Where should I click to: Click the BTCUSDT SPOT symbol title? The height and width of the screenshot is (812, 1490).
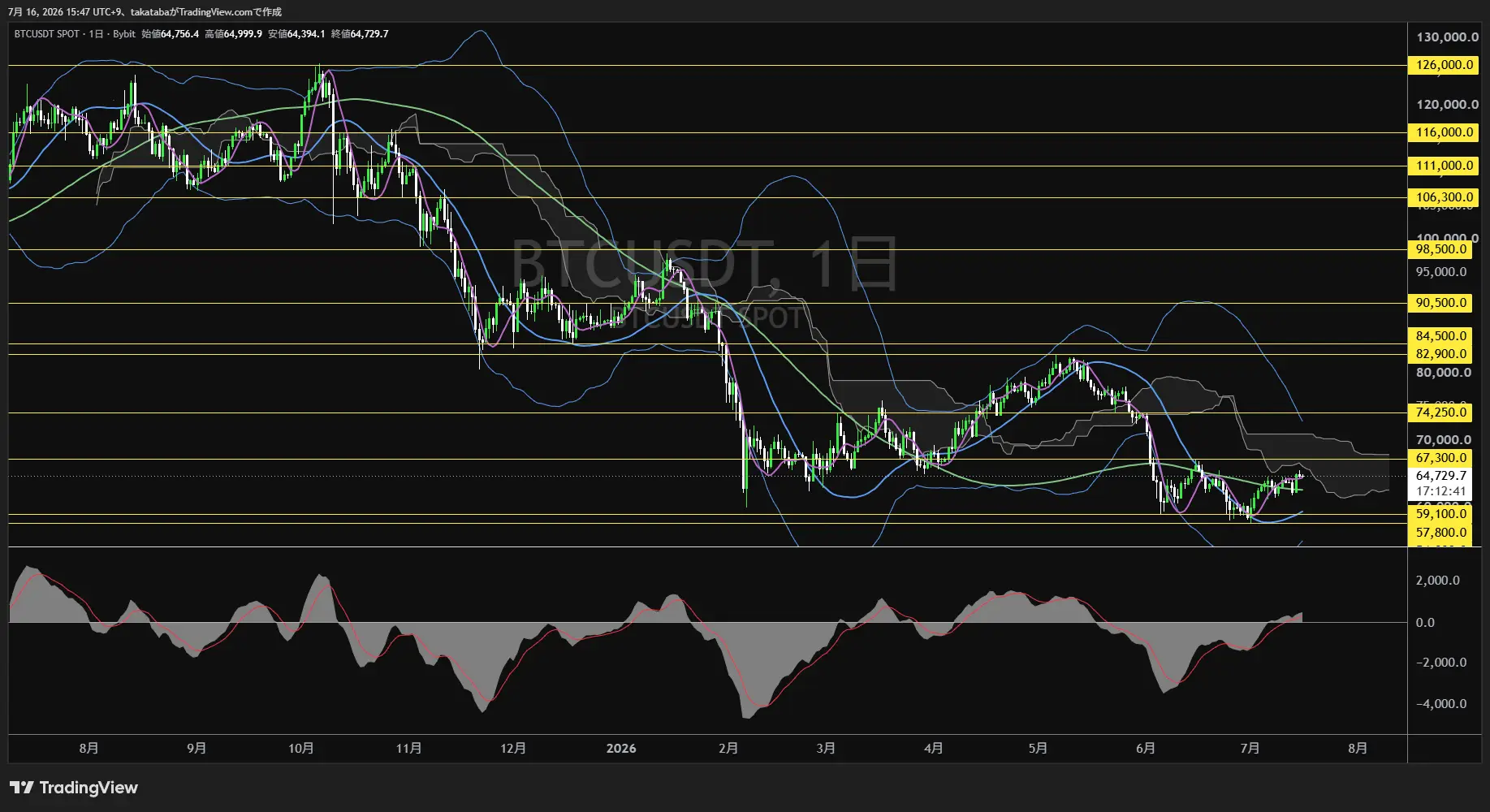point(47,34)
